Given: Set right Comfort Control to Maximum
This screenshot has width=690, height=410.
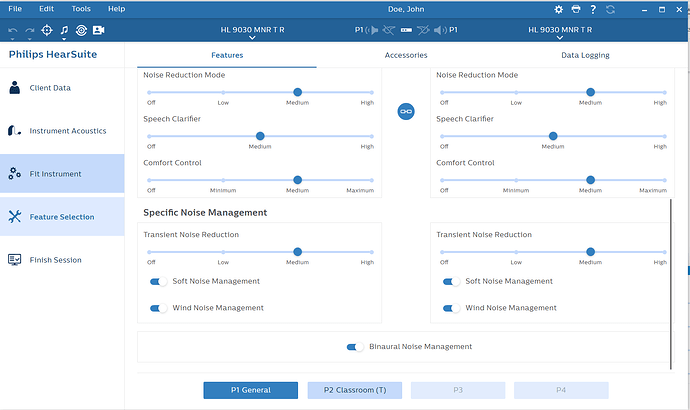Looking at the screenshot, I should click(664, 180).
